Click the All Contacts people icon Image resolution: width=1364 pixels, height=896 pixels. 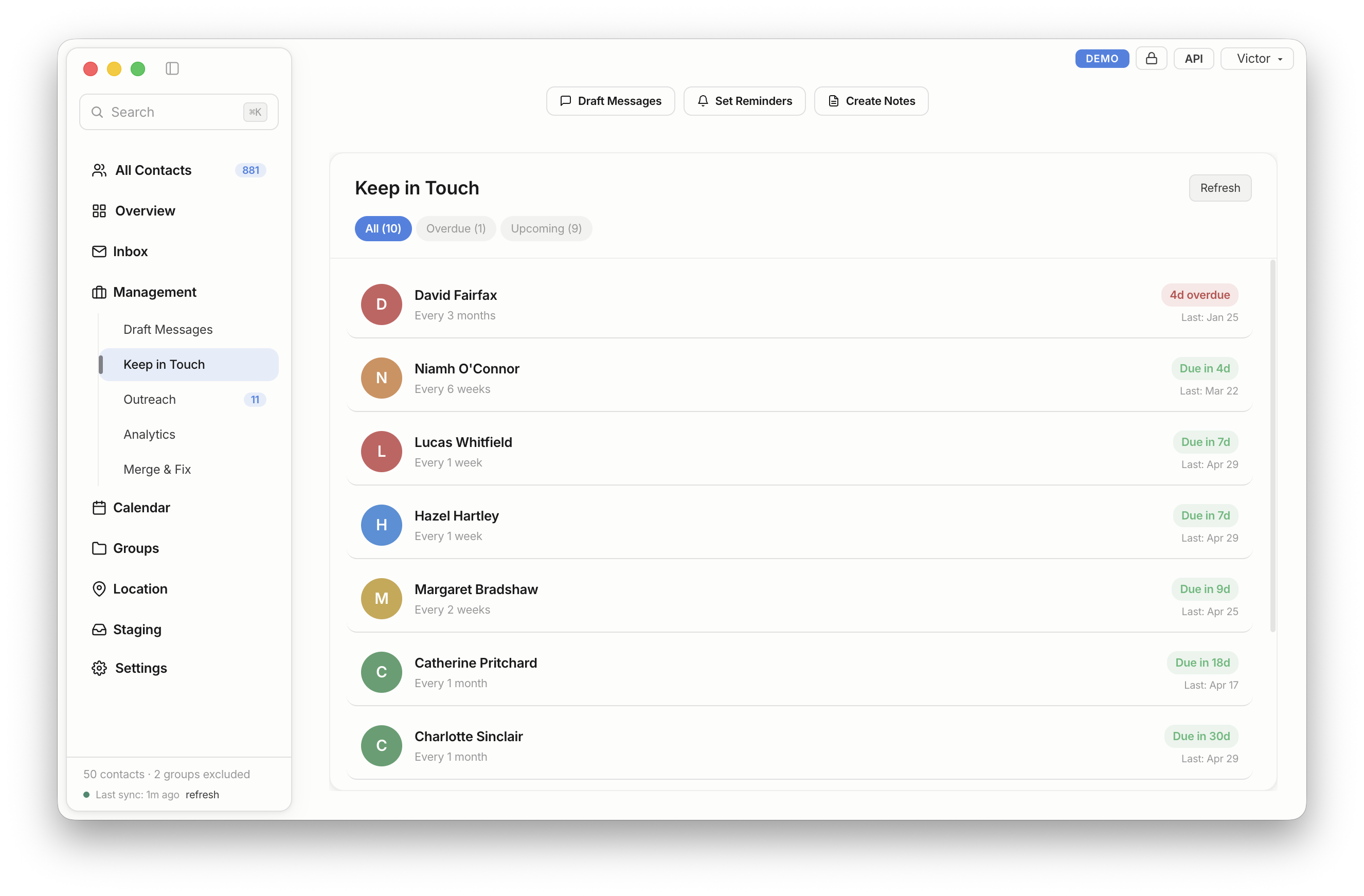point(99,170)
